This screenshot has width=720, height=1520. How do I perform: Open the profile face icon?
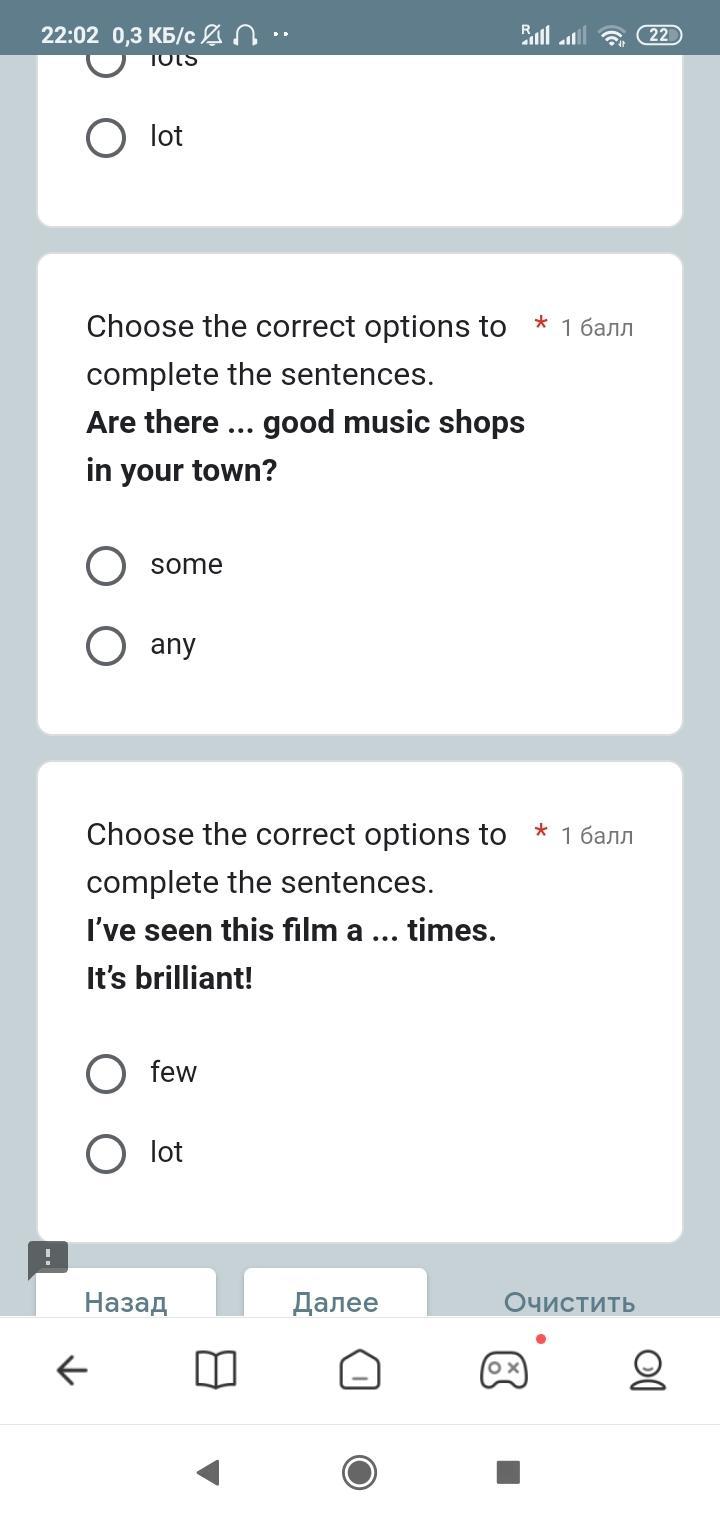(647, 1369)
